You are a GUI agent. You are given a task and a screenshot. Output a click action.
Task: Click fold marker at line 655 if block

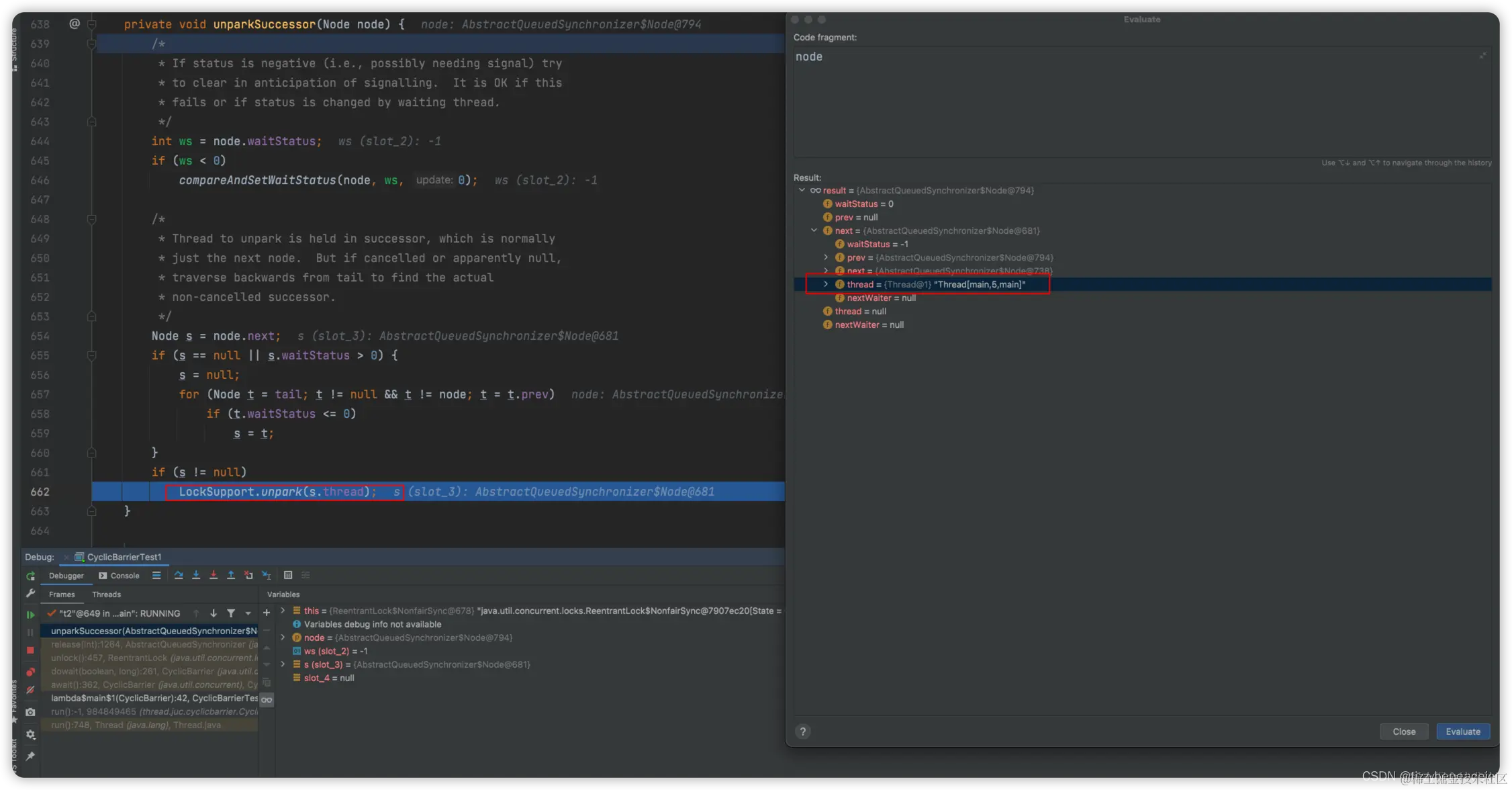92,355
